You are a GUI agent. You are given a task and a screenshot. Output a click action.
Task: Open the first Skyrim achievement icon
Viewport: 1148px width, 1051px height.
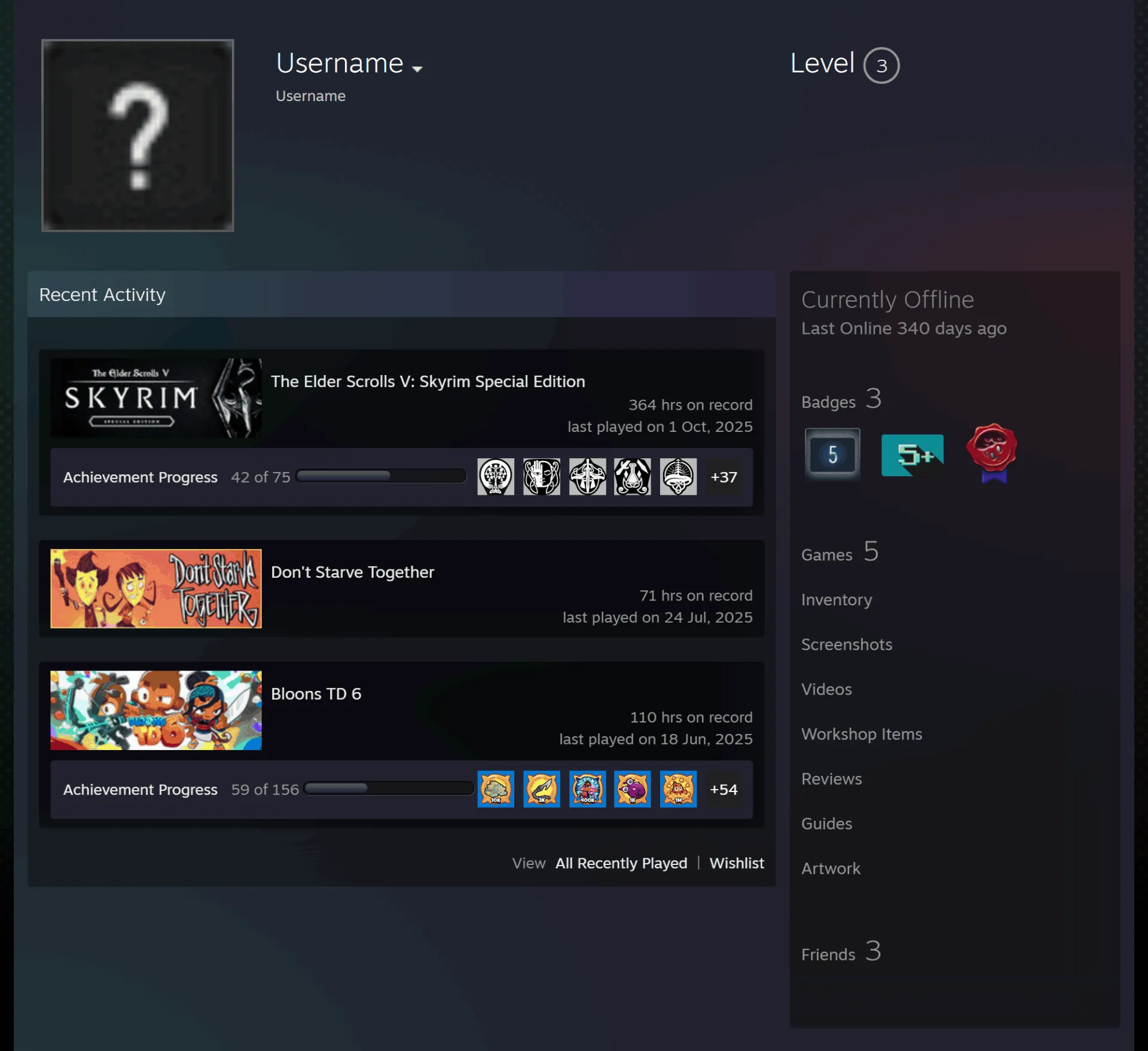click(496, 477)
